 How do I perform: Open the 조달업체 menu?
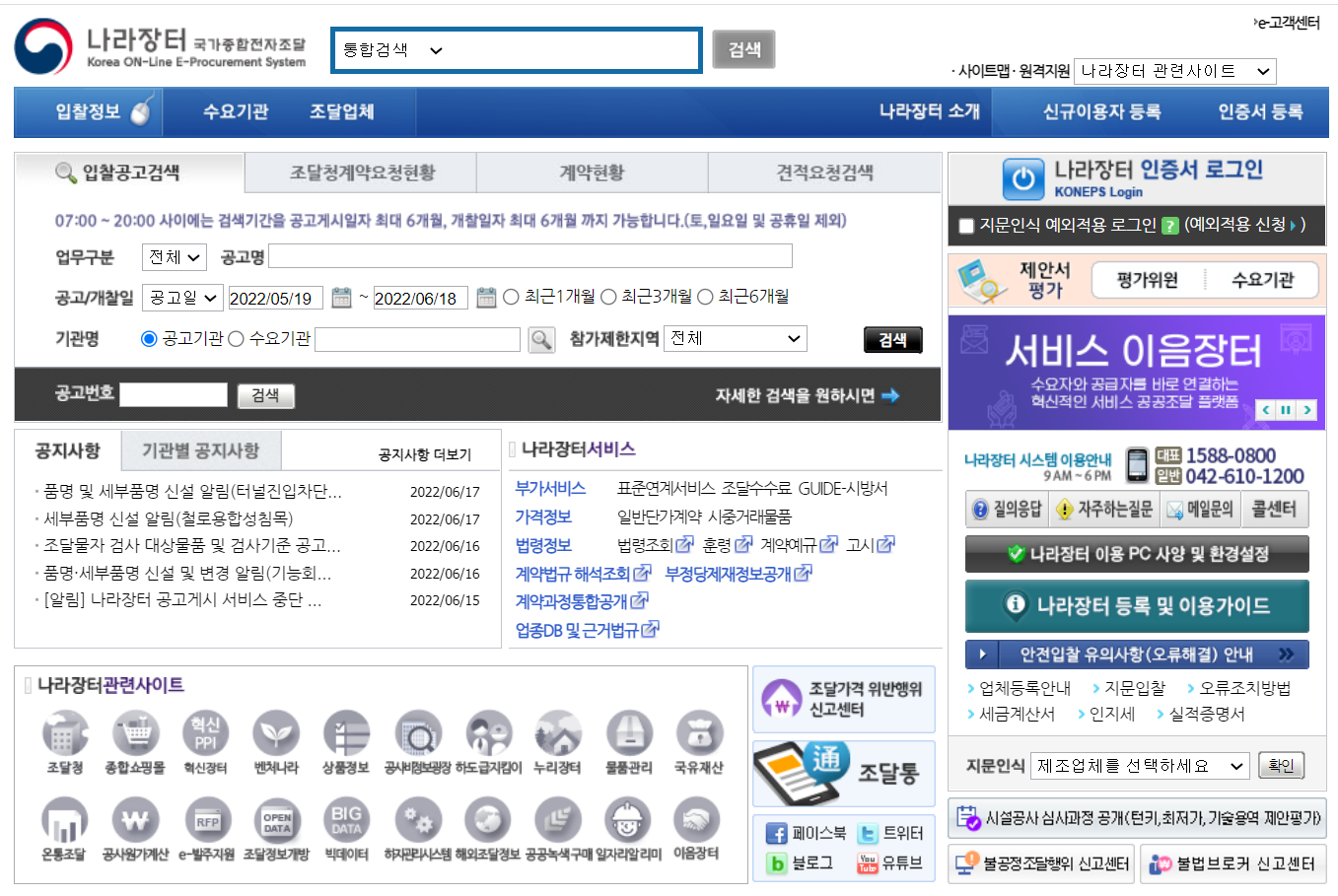[342, 112]
